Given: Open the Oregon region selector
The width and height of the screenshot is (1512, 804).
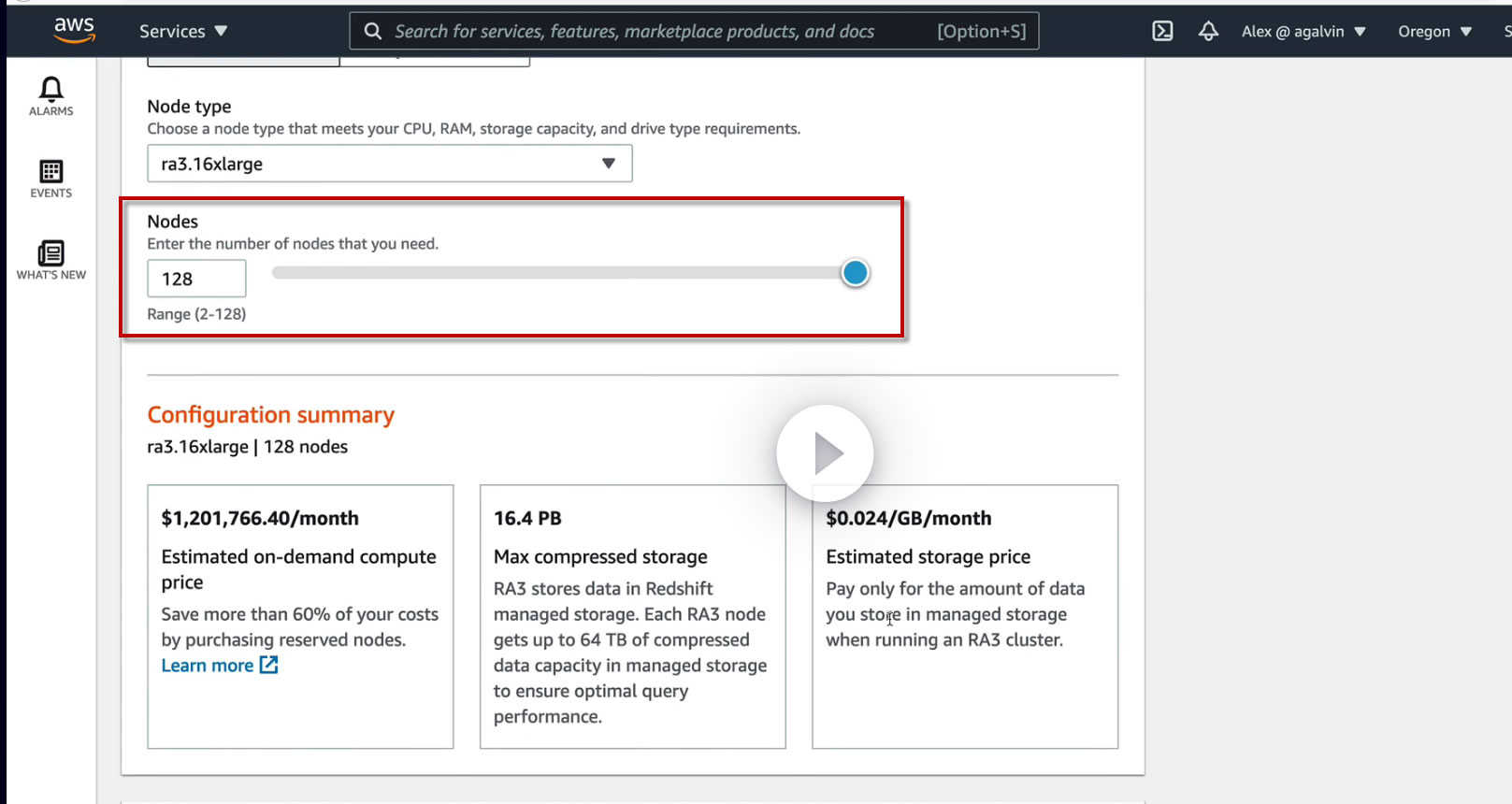Looking at the screenshot, I should [1434, 31].
